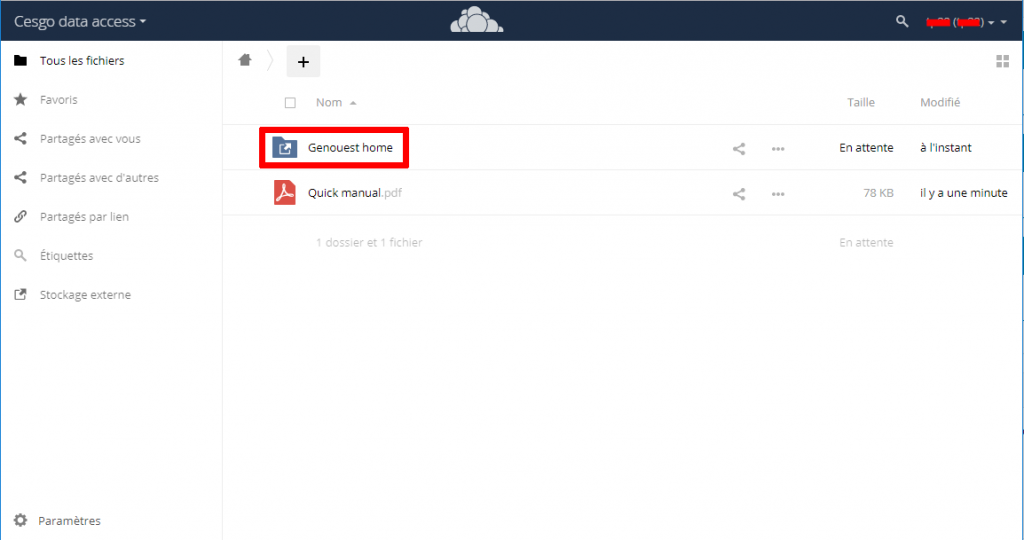Open more actions for Genouest home
This screenshot has width=1024, height=540.
[x=778, y=149]
